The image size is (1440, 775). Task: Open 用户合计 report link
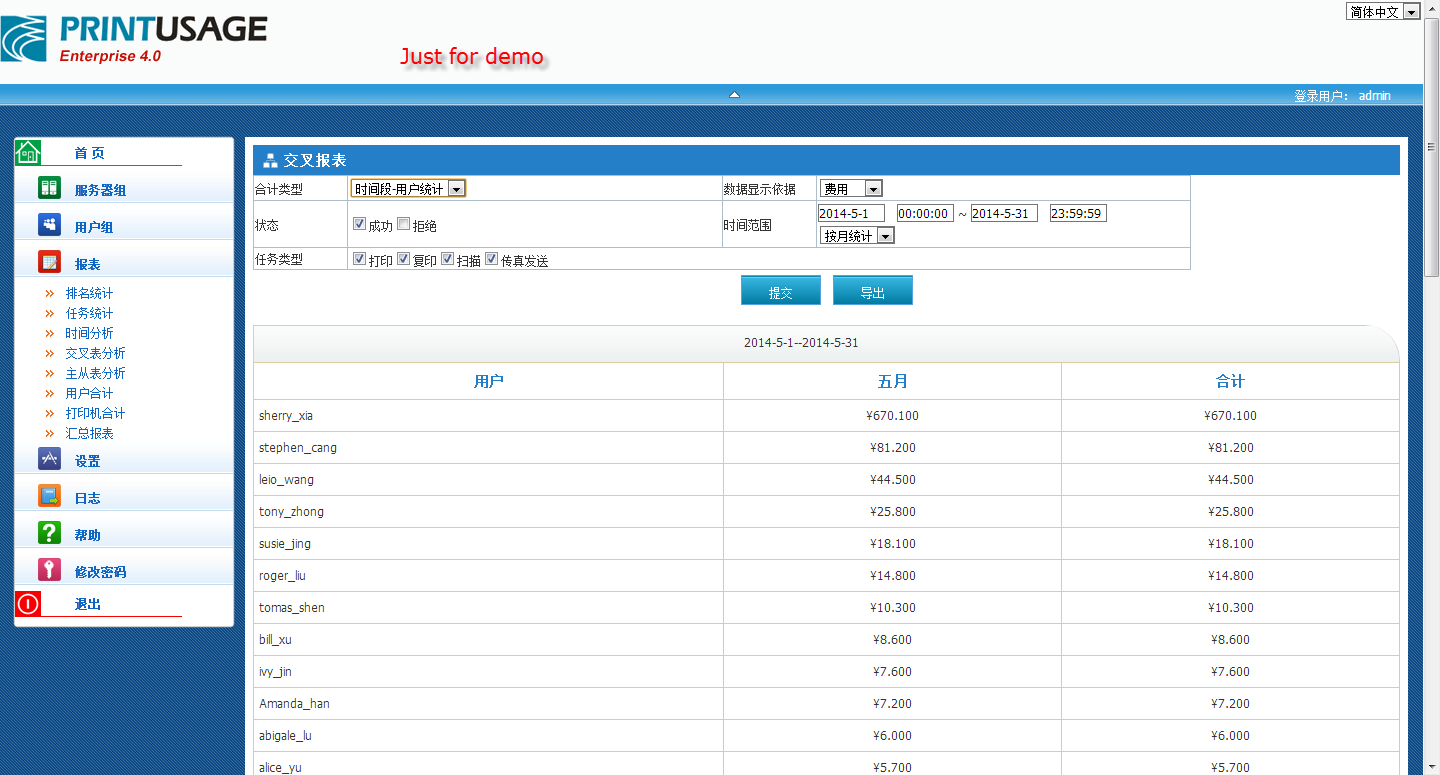click(x=90, y=393)
